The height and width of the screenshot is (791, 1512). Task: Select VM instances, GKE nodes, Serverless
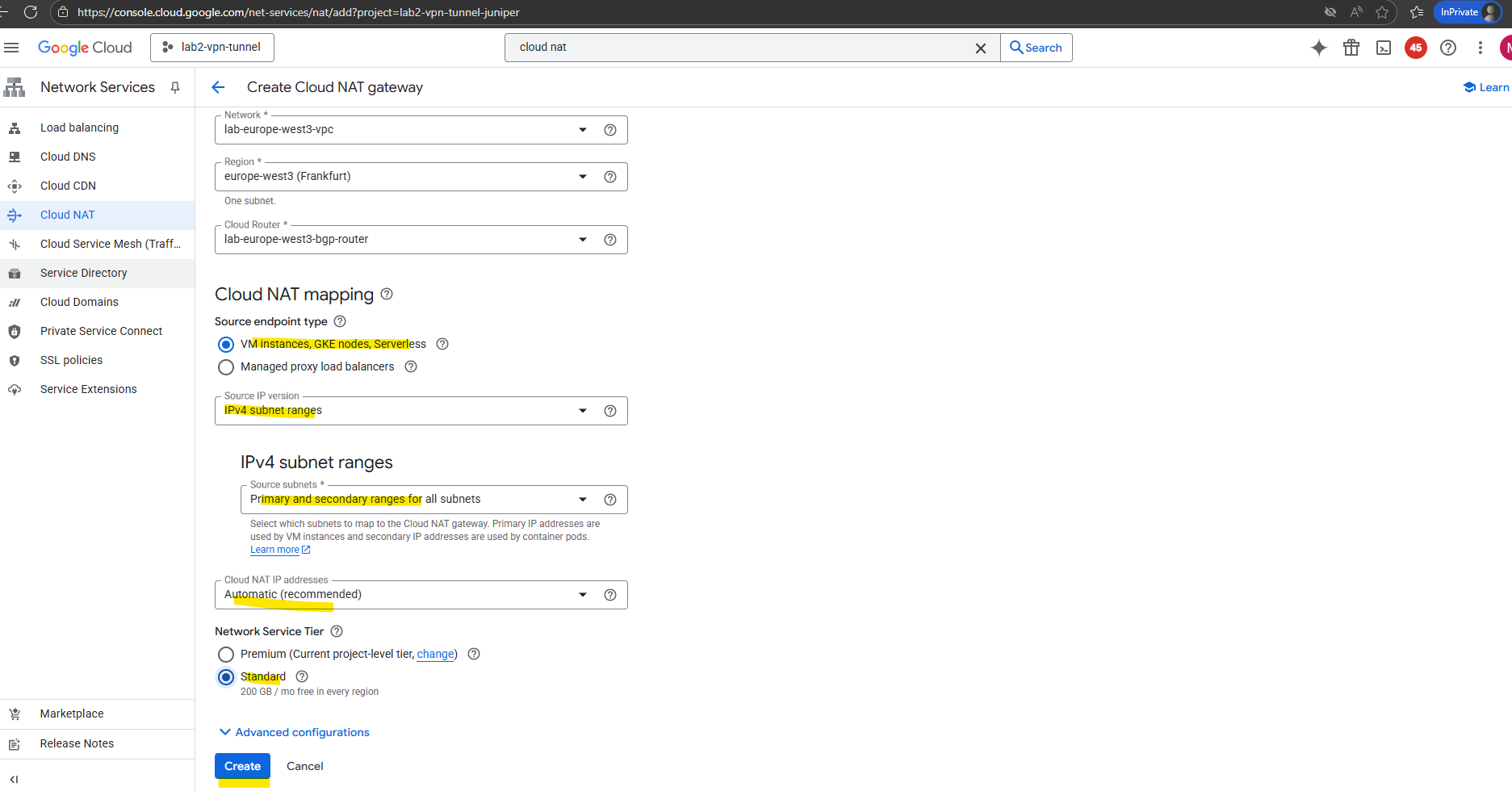point(226,345)
